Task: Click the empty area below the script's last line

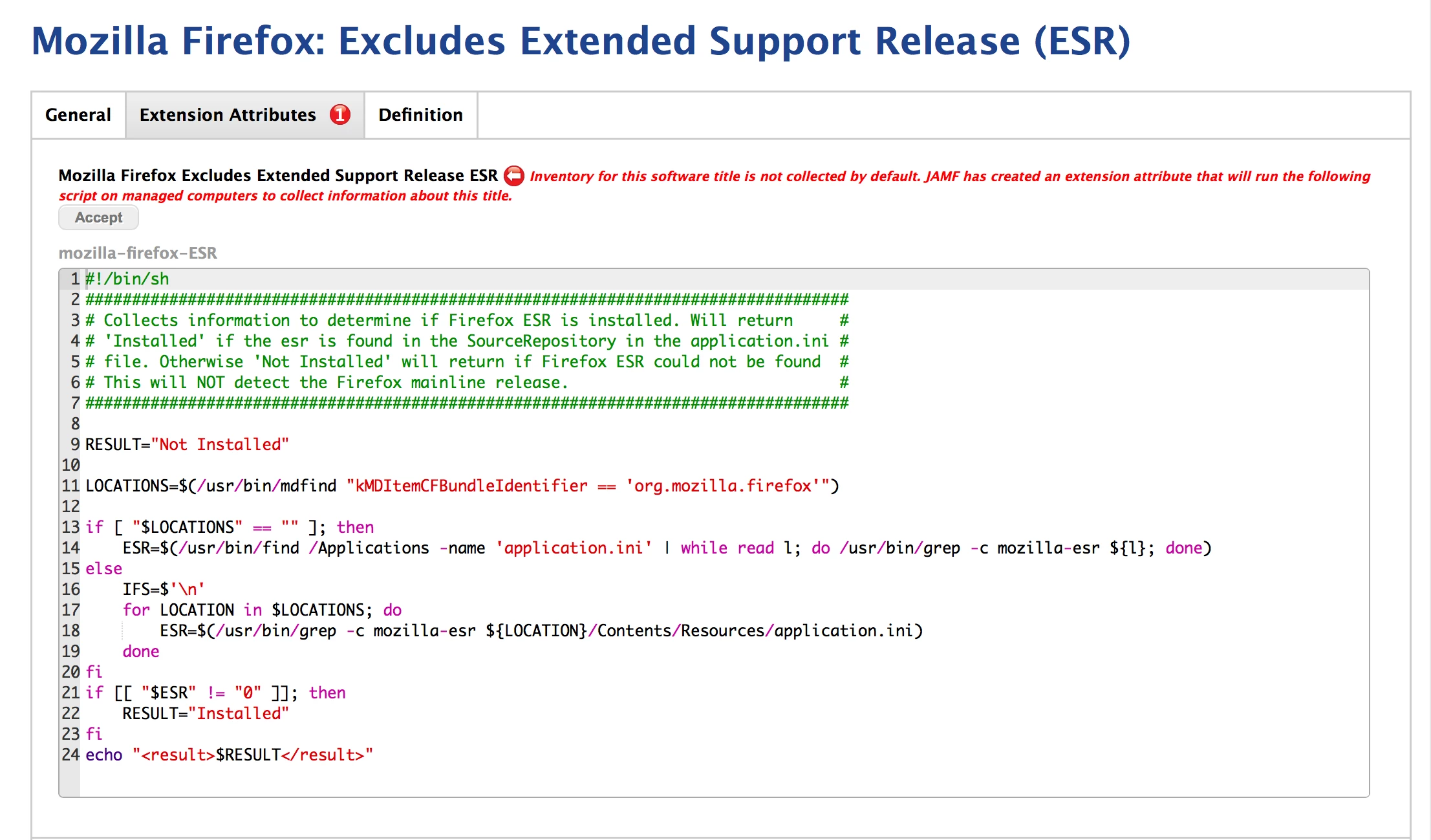Action: pyautogui.click(x=711, y=779)
